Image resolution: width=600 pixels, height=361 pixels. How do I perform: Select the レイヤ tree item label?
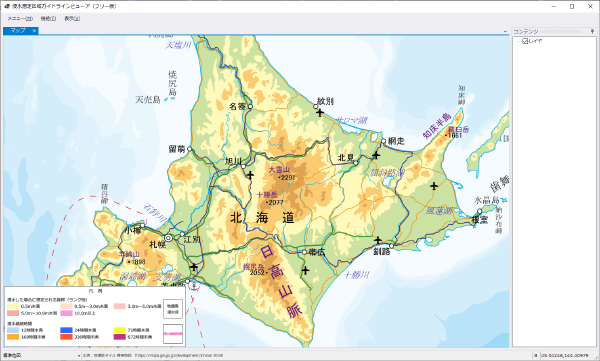coord(535,41)
